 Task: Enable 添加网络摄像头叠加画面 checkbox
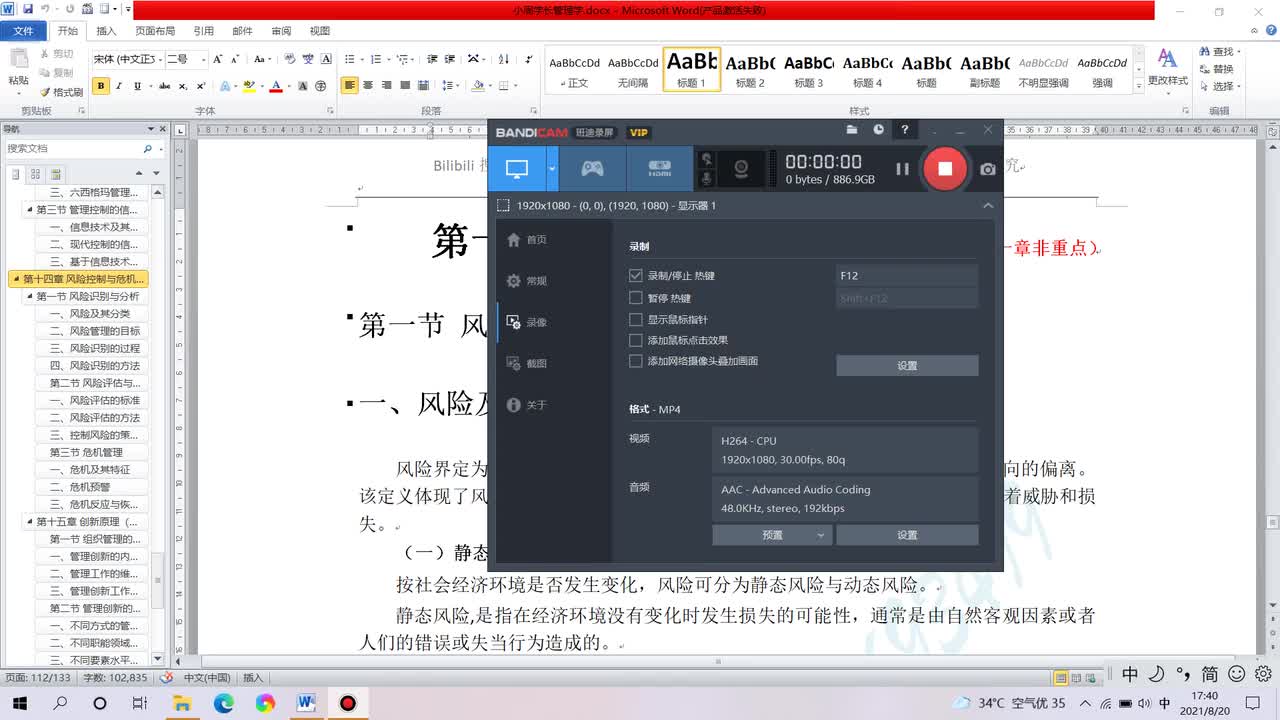pyautogui.click(x=635, y=361)
